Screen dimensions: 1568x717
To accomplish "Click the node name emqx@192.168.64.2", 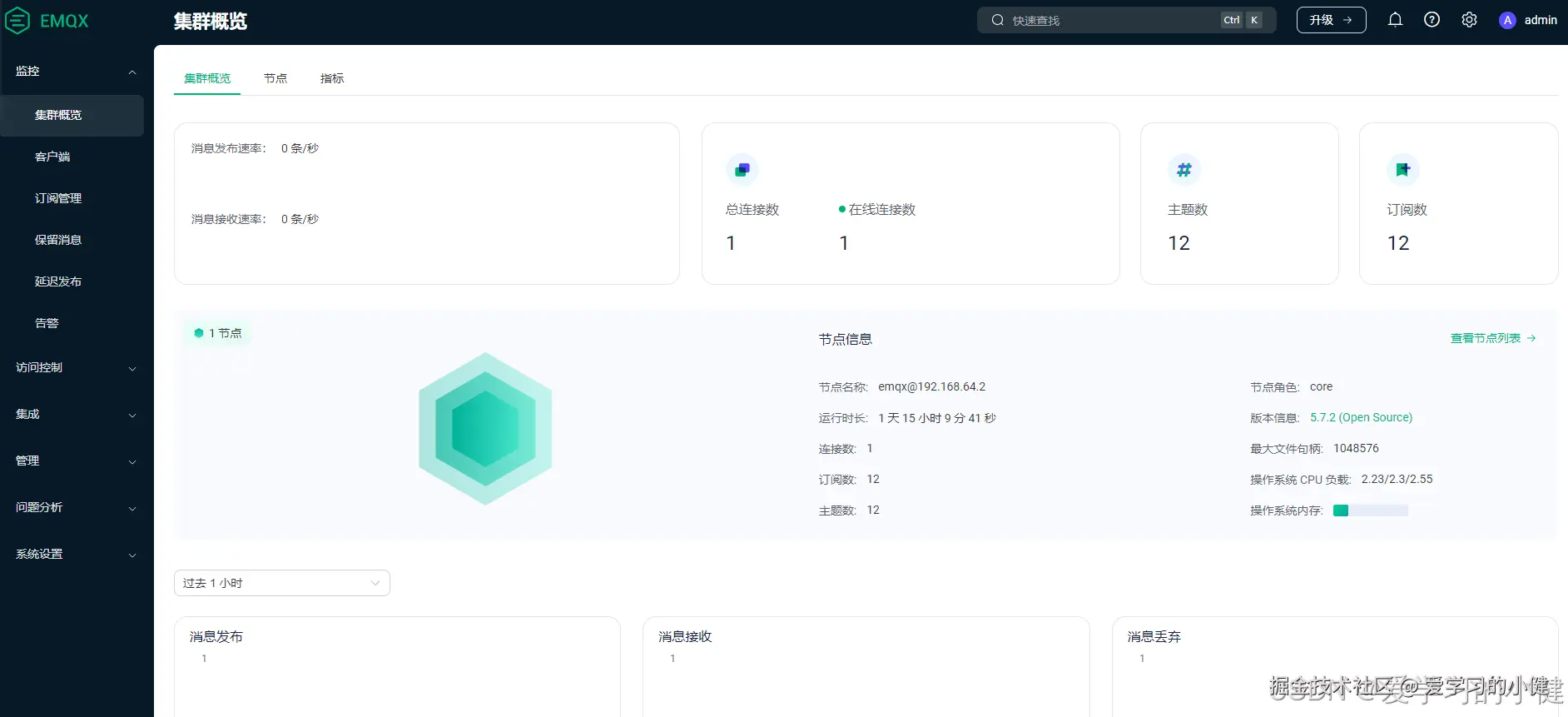I will click(x=931, y=386).
